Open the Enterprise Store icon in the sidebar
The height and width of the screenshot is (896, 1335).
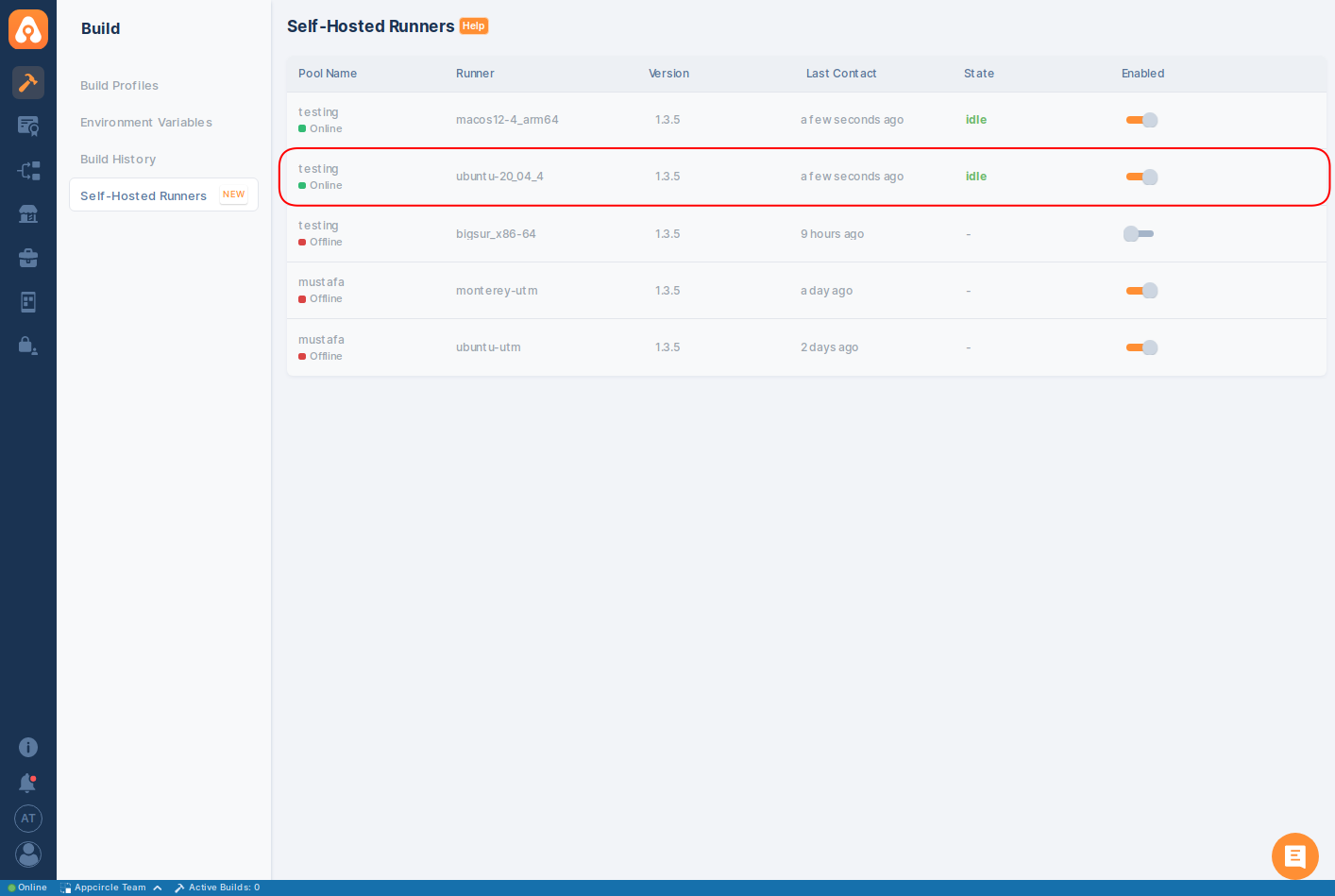[x=28, y=214]
